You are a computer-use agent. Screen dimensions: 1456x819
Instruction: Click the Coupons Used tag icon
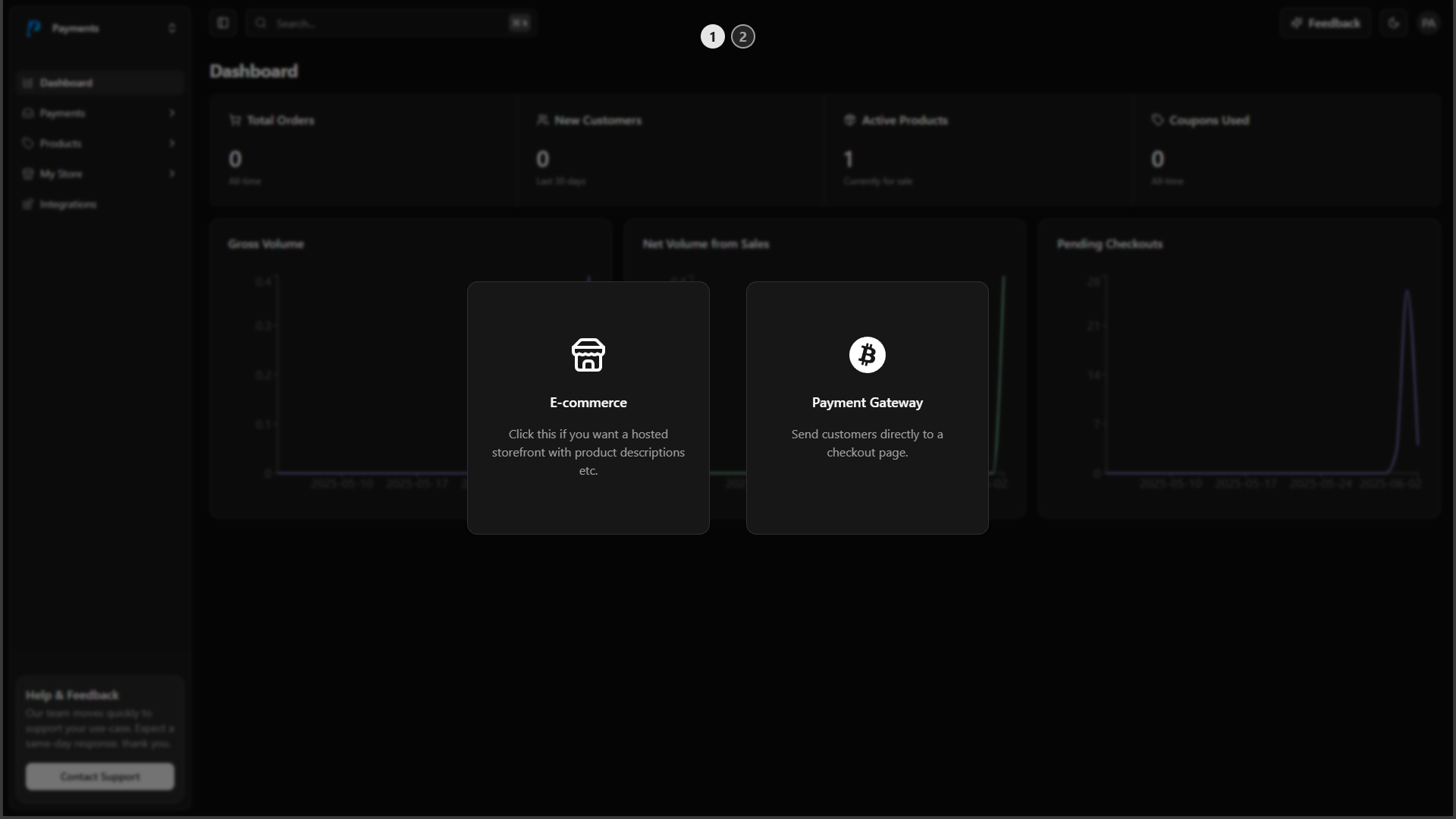[1157, 120]
